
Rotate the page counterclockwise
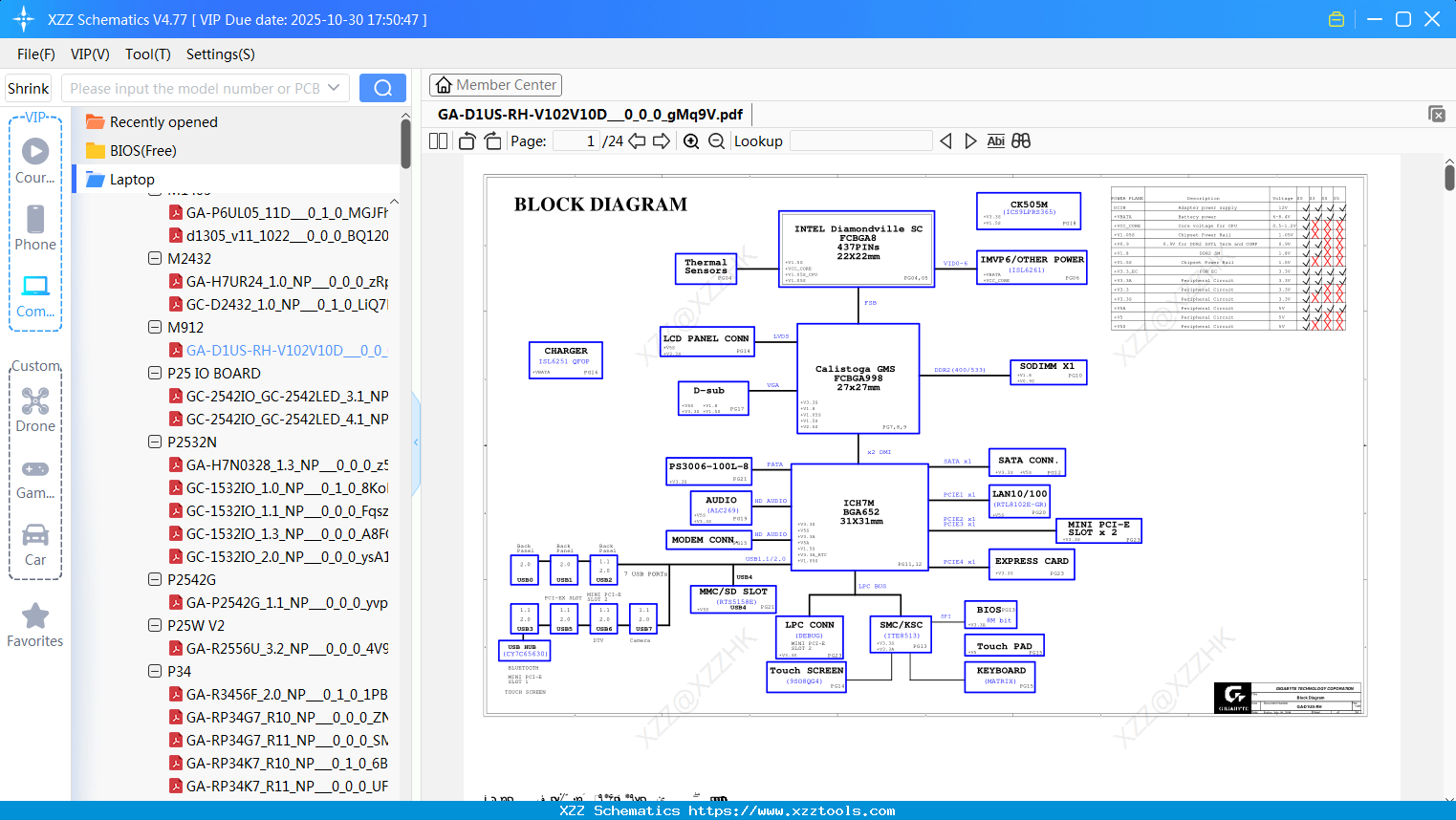click(x=467, y=140)
